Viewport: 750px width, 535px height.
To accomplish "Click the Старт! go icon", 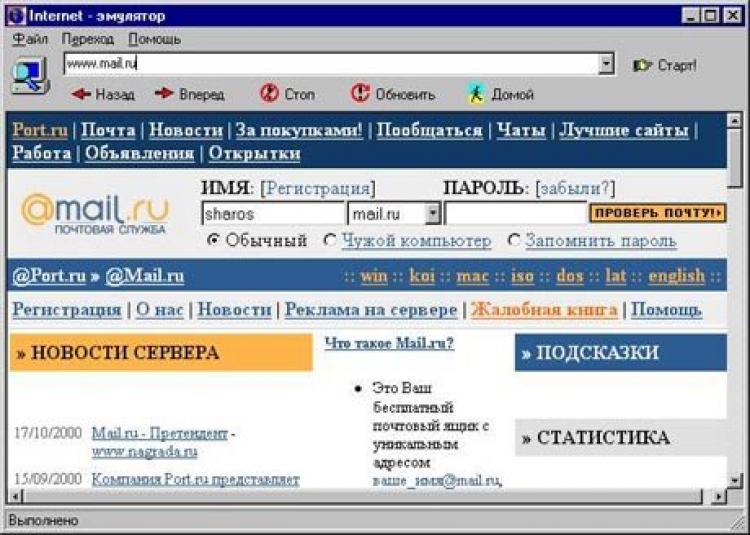I will pyautogui.click(x=642, y=66).
